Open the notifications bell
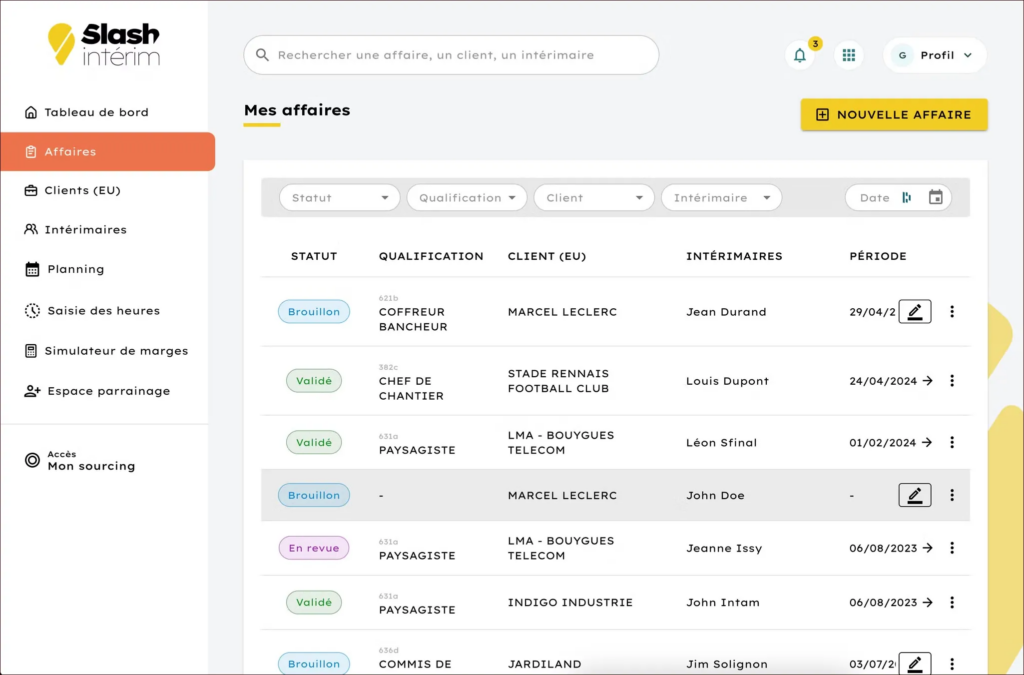This screenshot has height=675, width=1024. [x=799, y=55]
